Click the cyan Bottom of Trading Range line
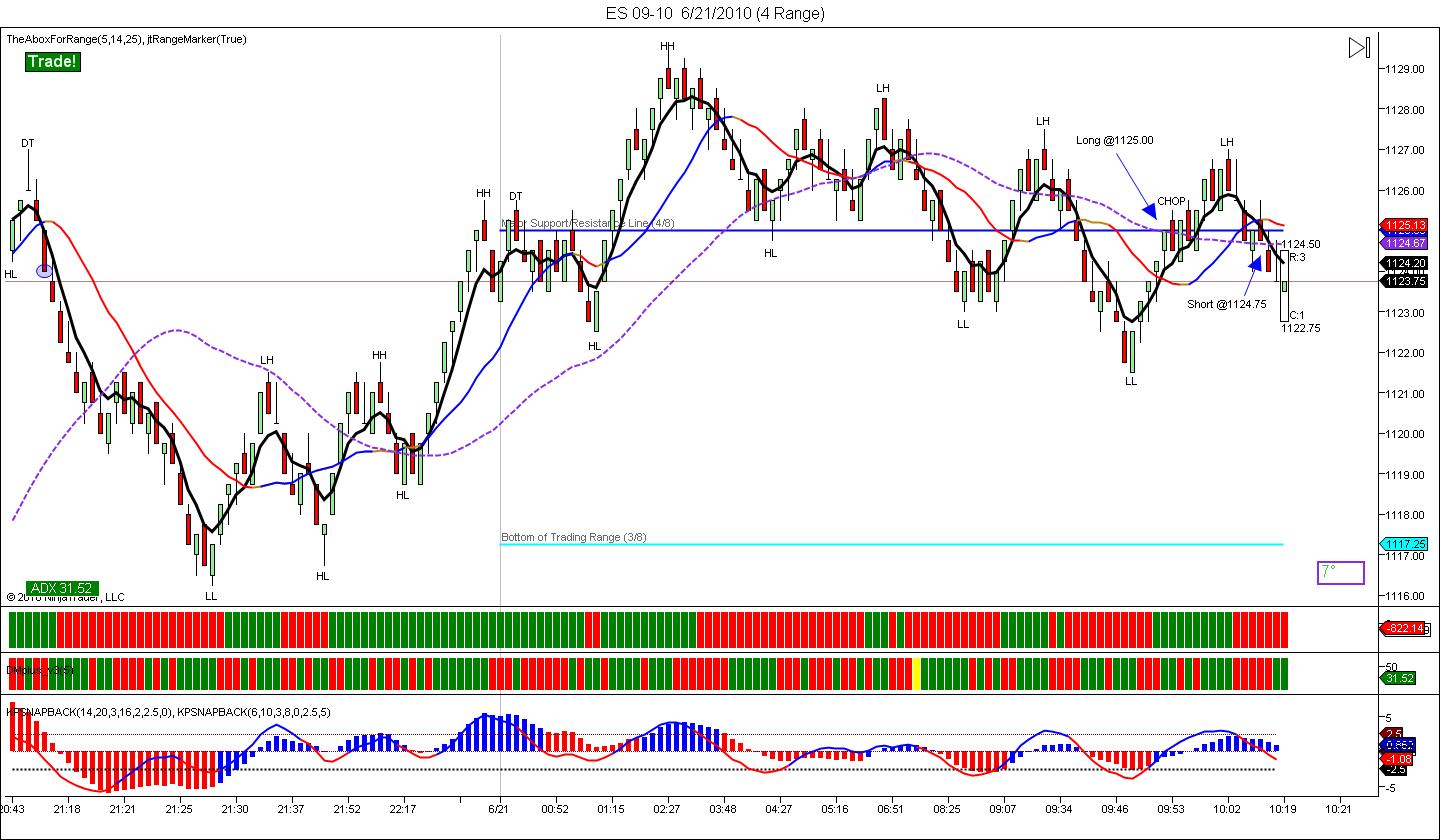The height and width of the screenshot is (840, 1440). tap(891, 545)
